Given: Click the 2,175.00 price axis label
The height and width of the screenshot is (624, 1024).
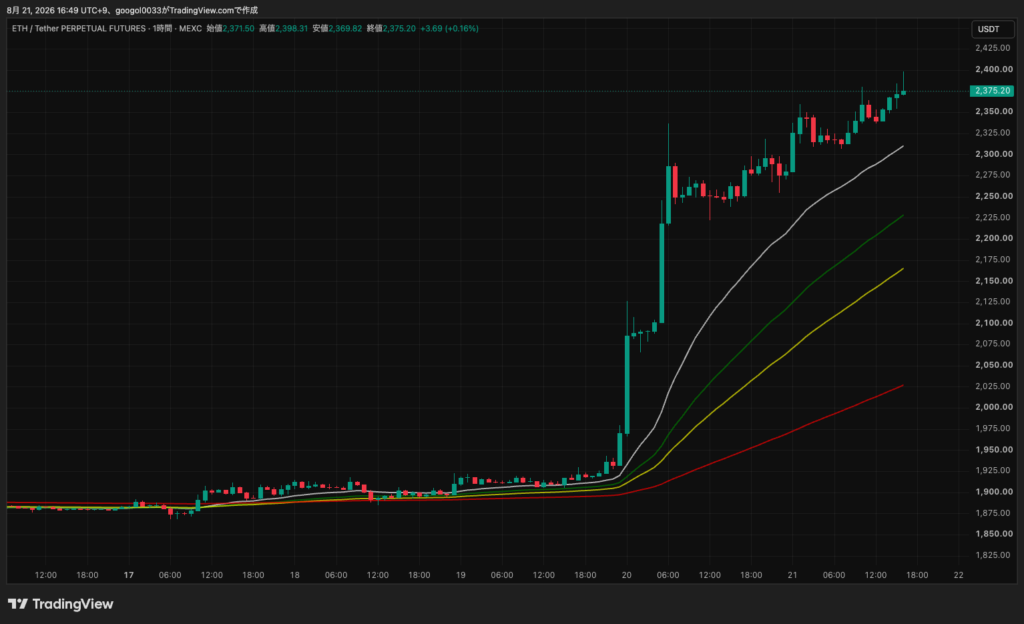Looking at the screenshot, I should (x=993, y=259).
